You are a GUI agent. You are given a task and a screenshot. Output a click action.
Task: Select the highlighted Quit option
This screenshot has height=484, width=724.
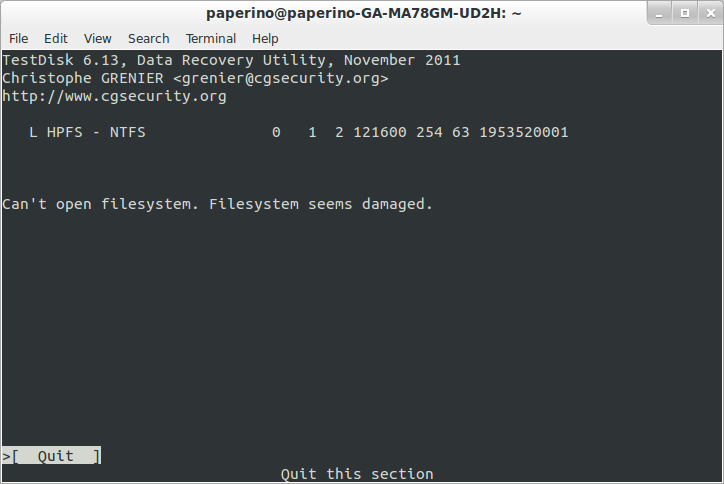(x=52, y=456)
